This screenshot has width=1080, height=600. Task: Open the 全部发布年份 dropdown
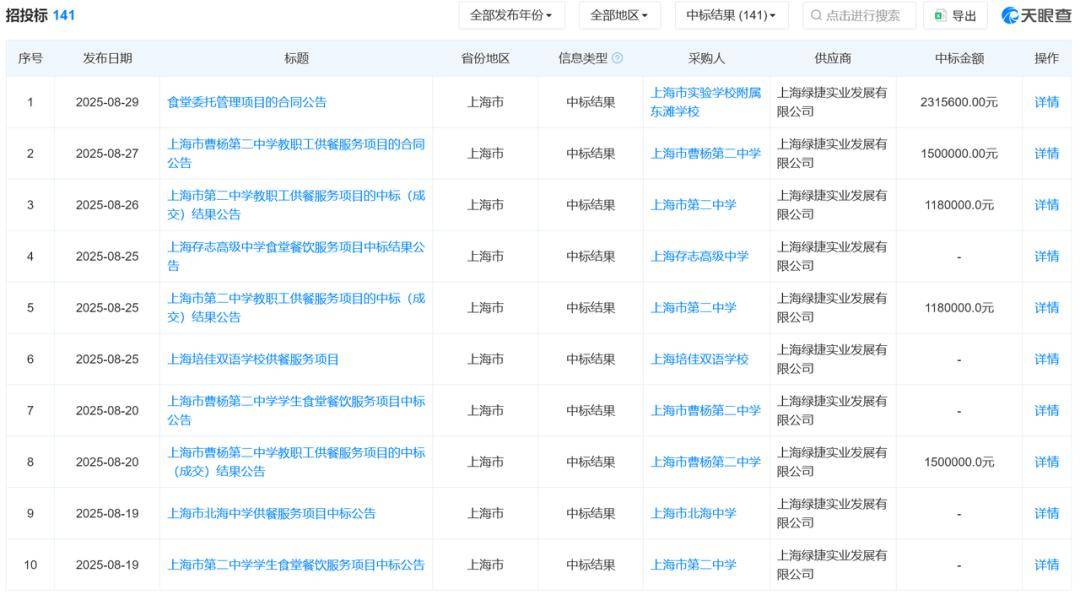511,16
